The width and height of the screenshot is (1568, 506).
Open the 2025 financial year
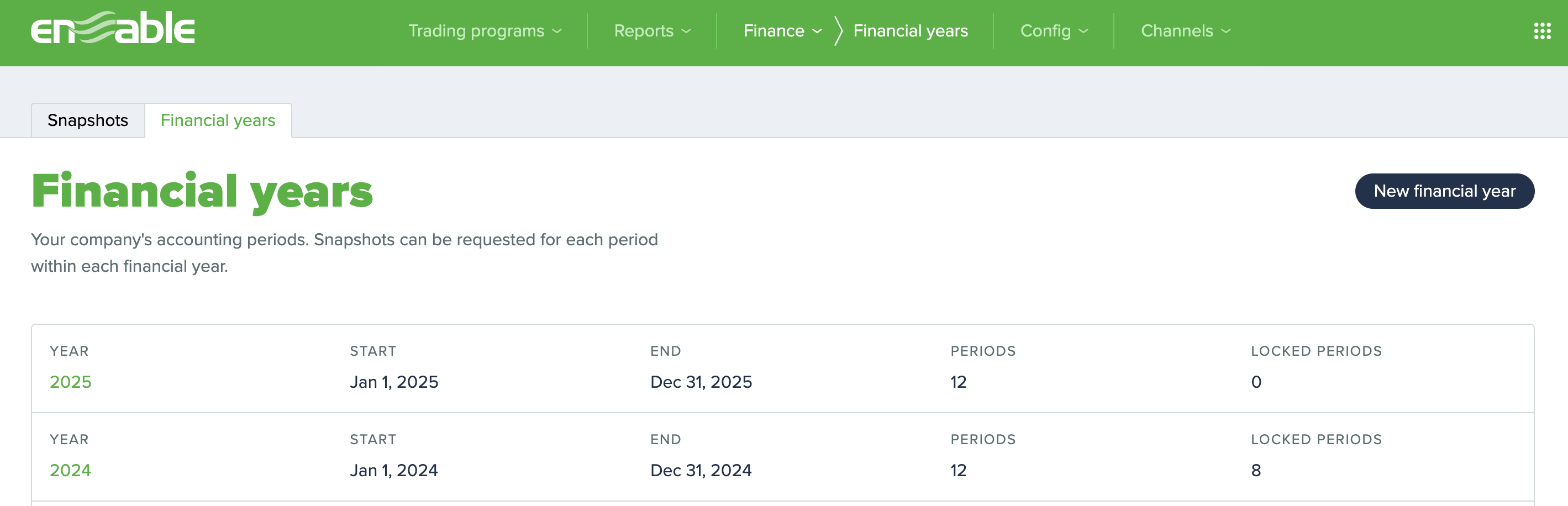(x=70, y=382)
